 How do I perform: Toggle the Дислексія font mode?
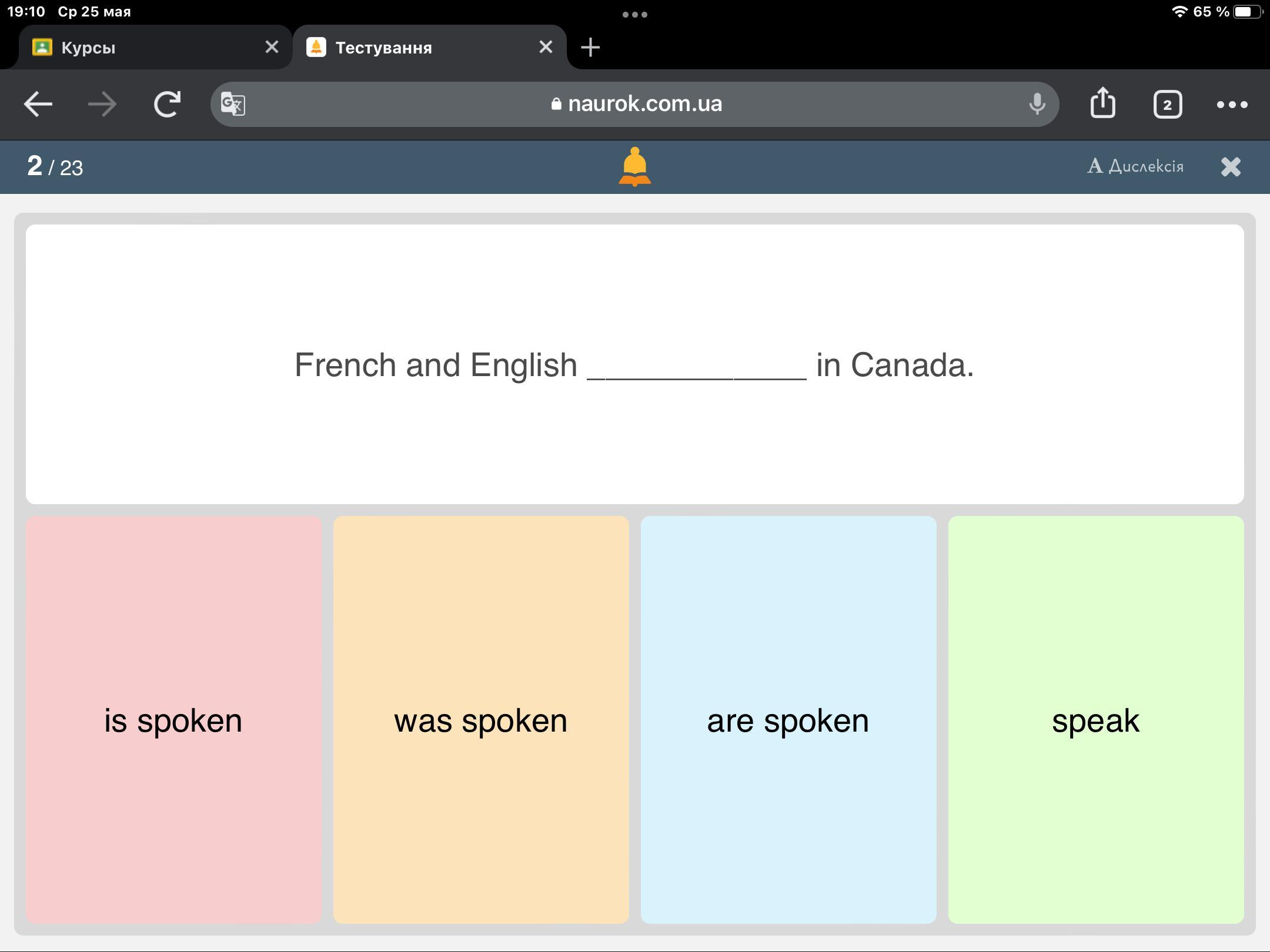tap(1135, 166)
